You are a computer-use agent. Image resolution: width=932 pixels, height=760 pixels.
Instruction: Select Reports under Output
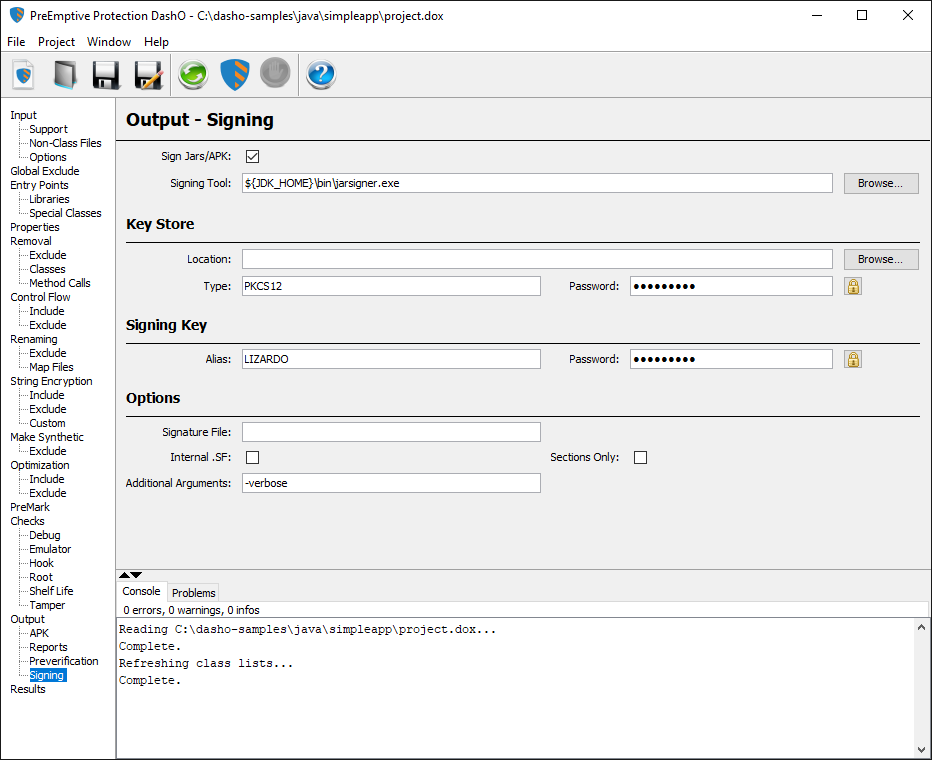tap(48, 647)
